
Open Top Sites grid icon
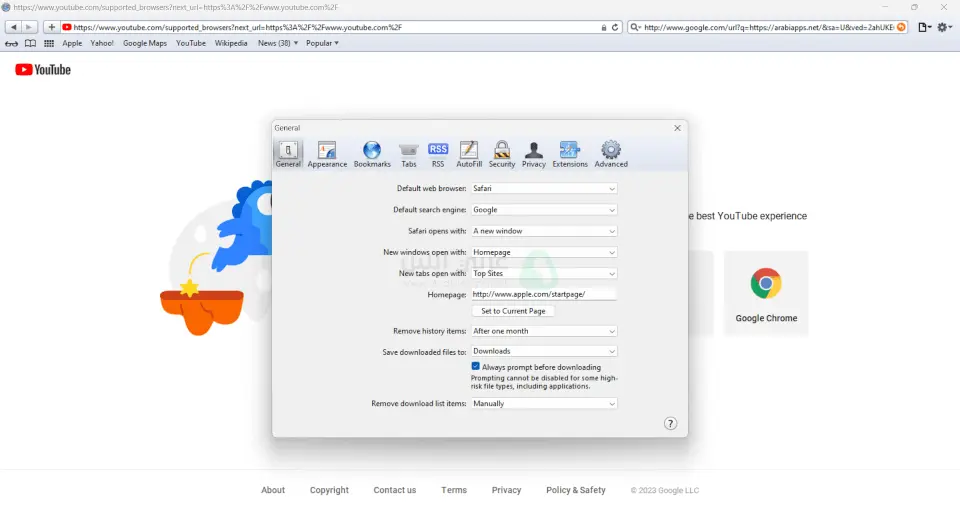pyautogui.click(x=49, y=43)
